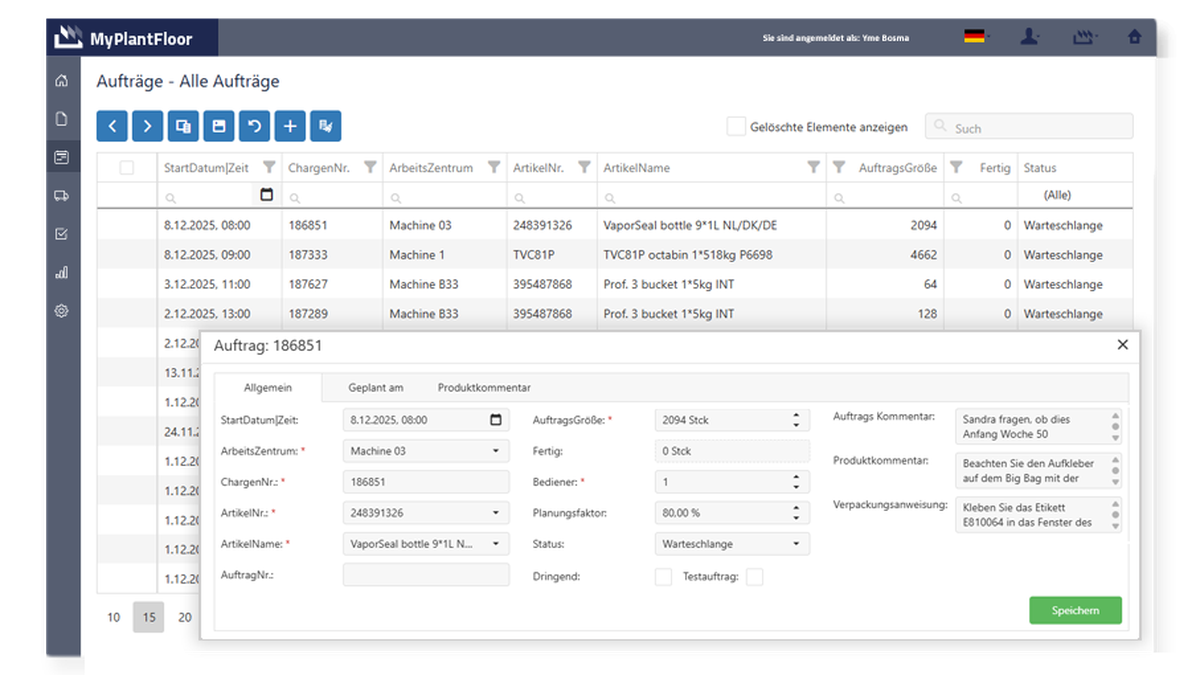Click the German flag language icon
Image resolution: width=1200 pixels, height=675 pixels.
(975, 37)
